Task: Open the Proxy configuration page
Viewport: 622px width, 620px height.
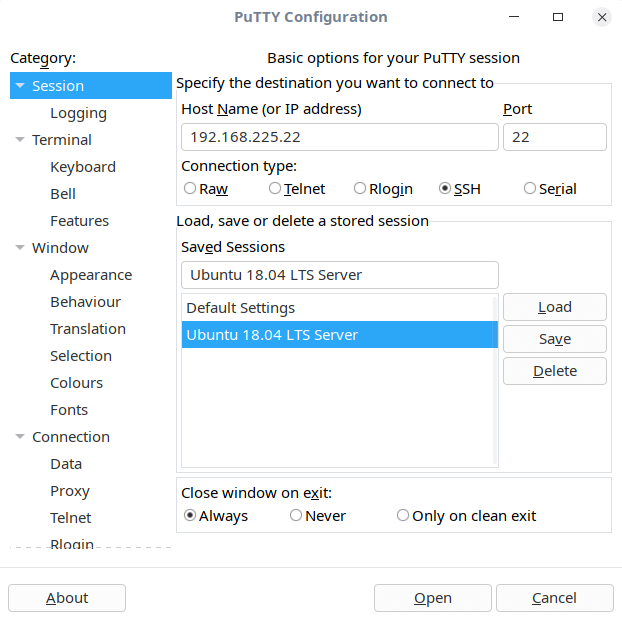Action: pyautogui.click(x=70, y=491)
